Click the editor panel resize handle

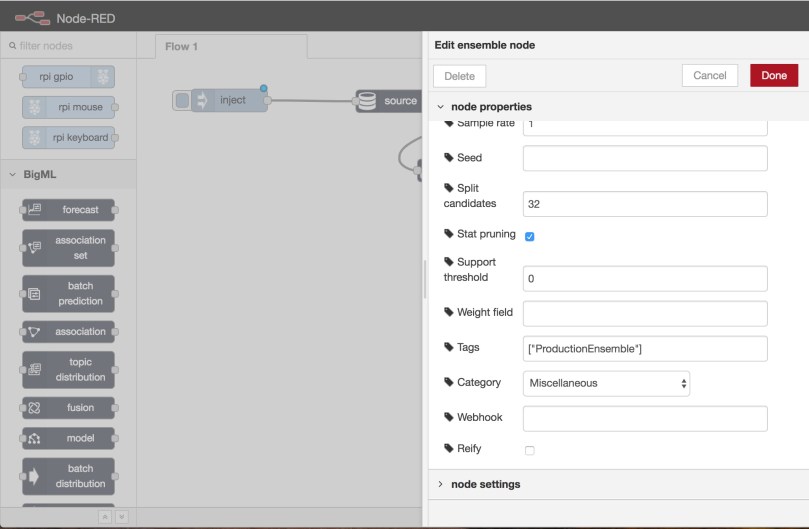pyautogui.click(x=425, y=279)
